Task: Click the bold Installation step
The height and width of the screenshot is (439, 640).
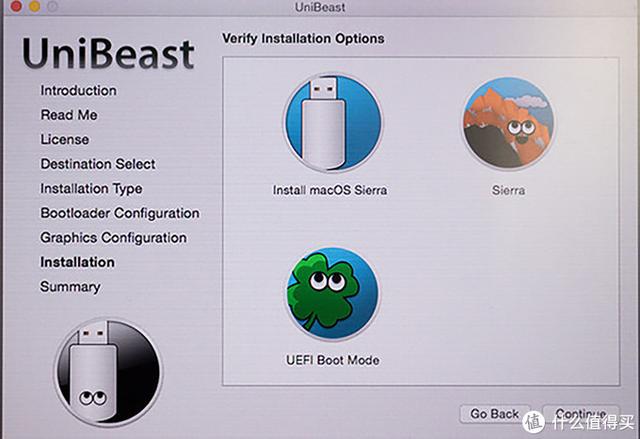Action: coord(77,262)
